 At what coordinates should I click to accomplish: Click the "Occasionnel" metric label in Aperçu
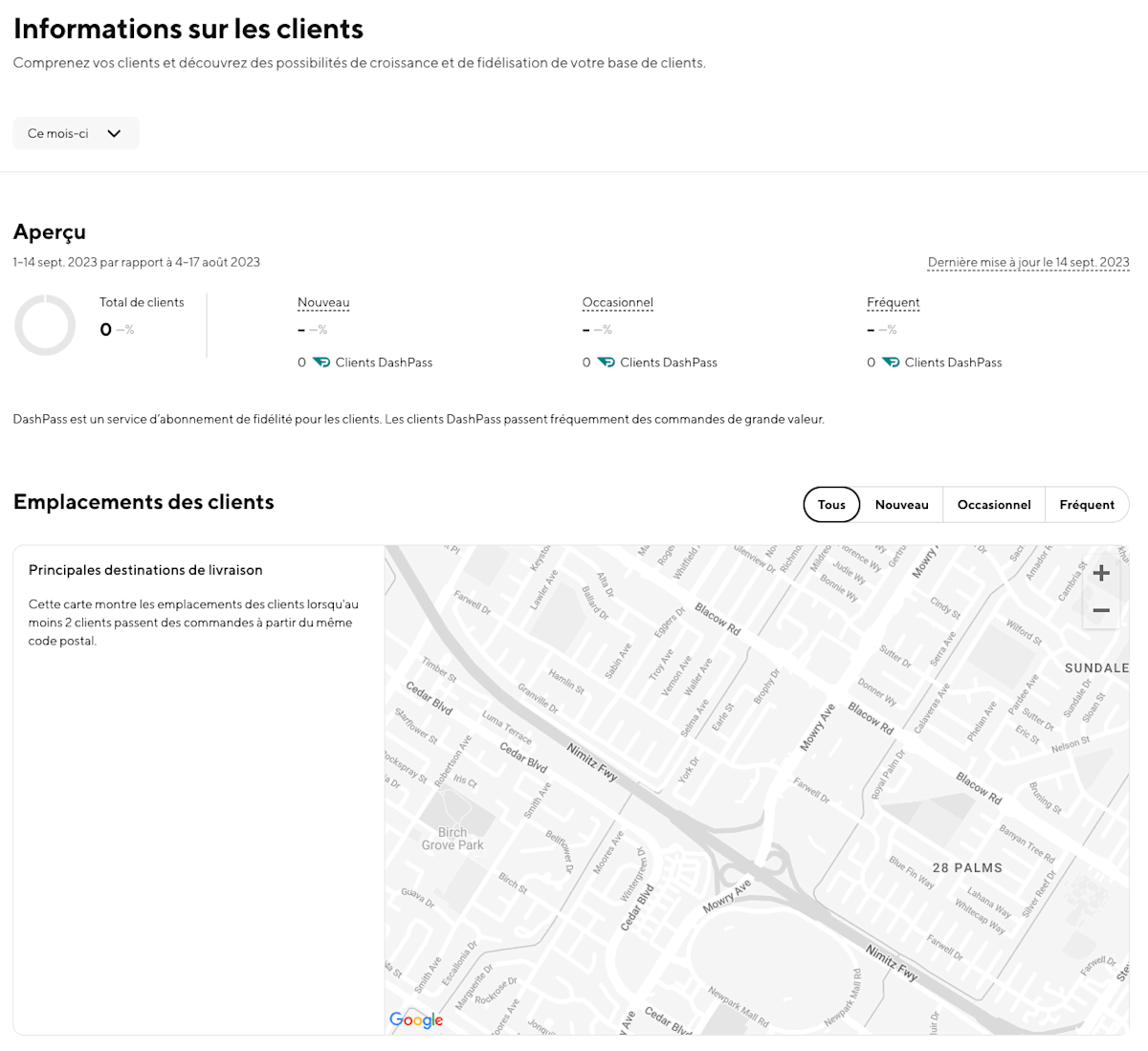click(x=618, y=302)
